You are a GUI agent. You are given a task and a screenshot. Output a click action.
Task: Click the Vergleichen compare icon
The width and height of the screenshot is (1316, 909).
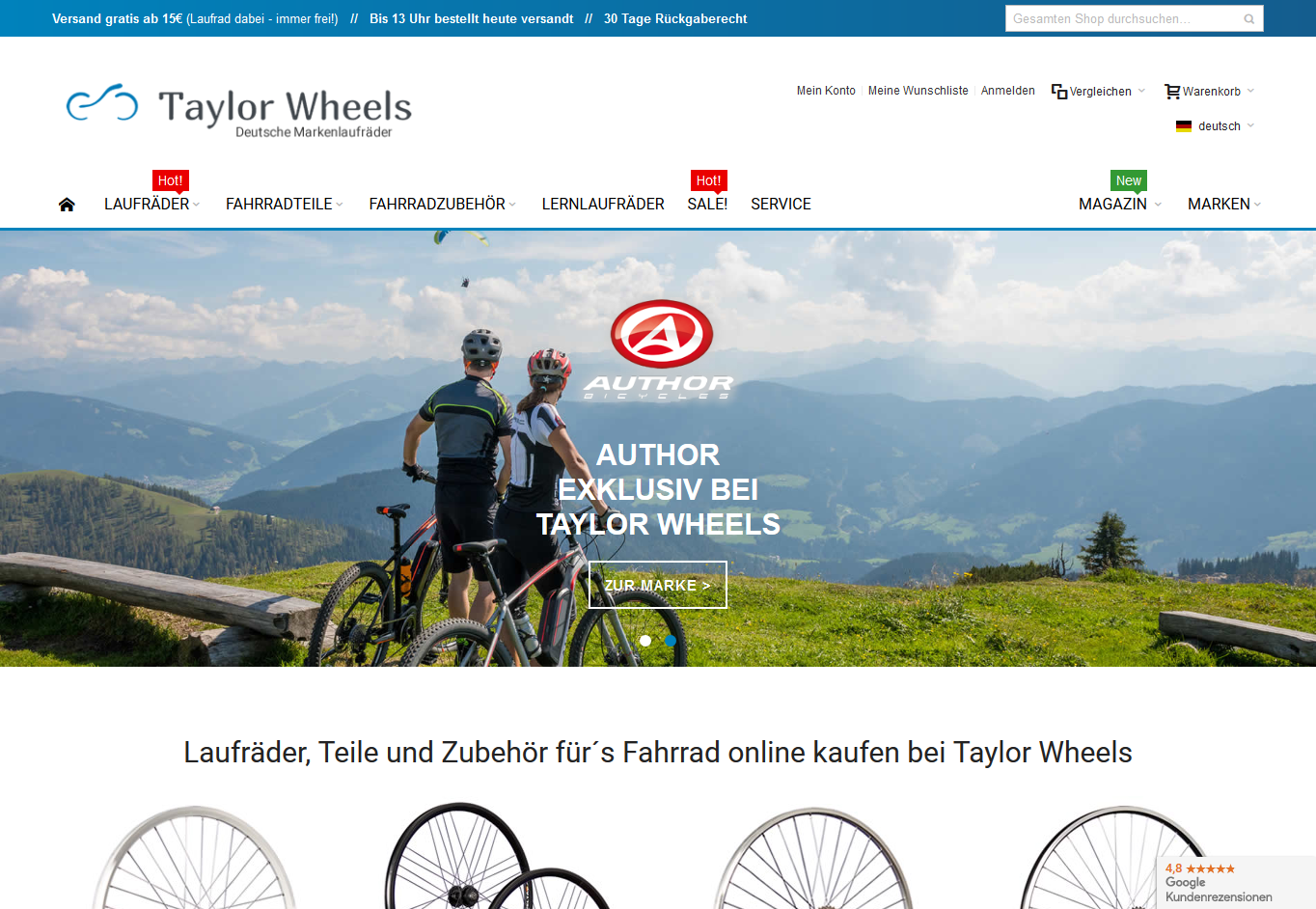pos(1059,92)
